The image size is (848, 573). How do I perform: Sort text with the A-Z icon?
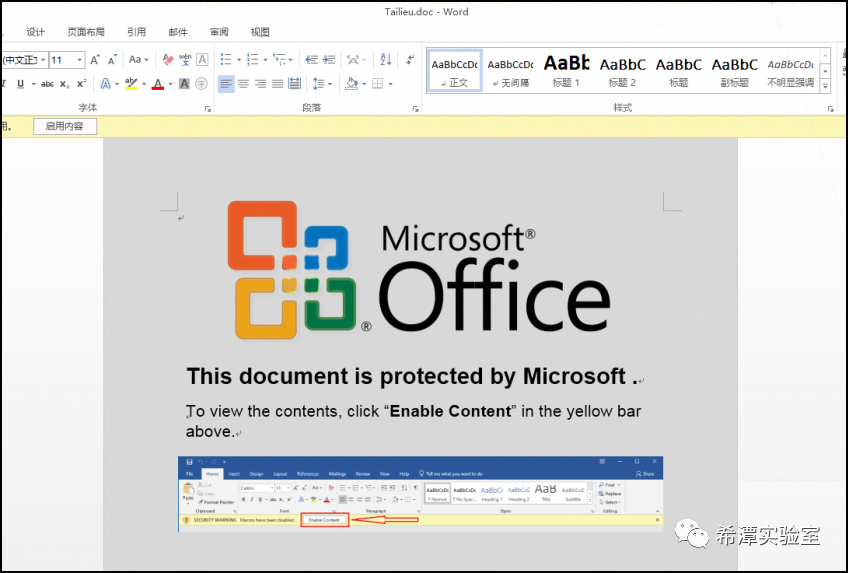pos(386,60)
